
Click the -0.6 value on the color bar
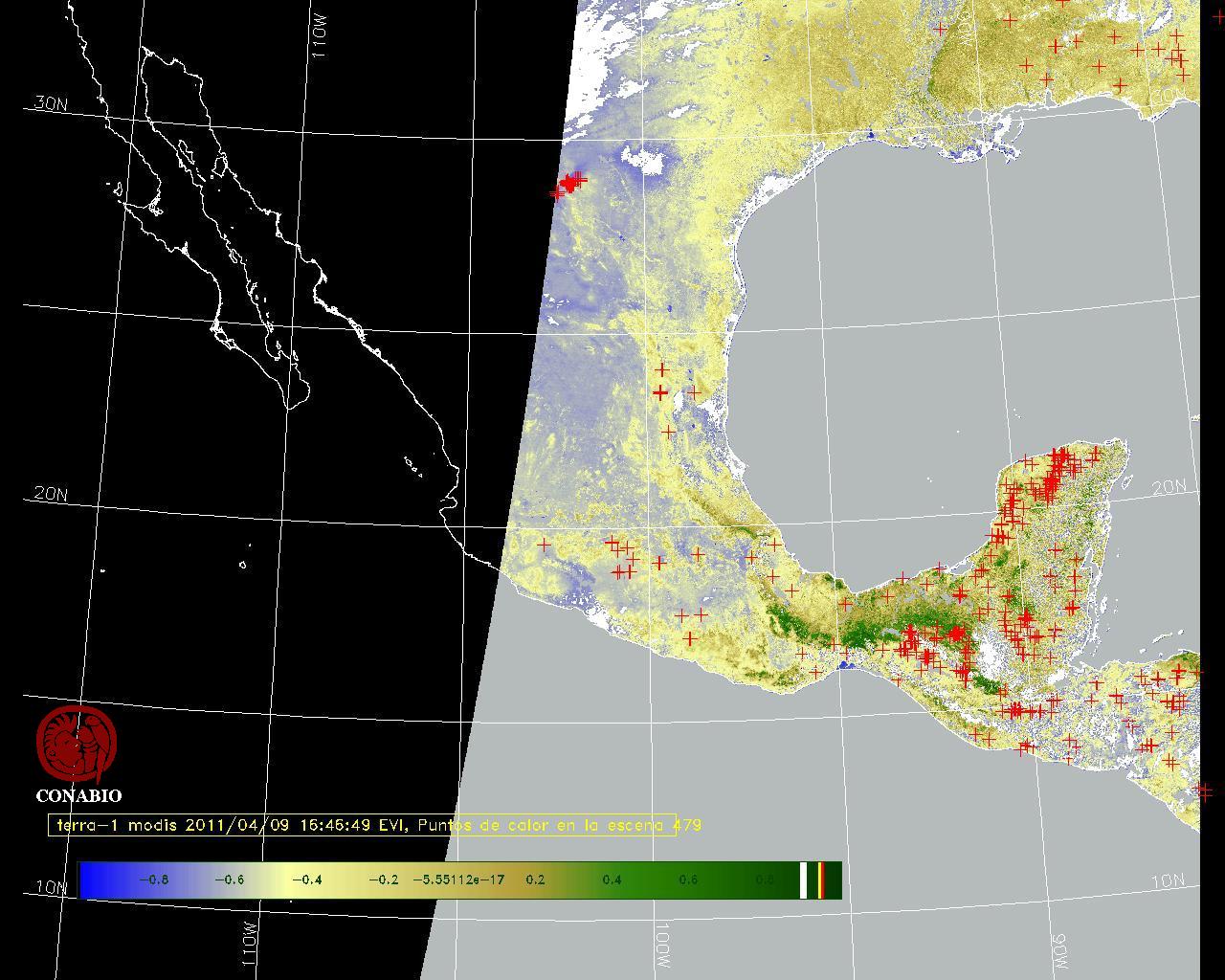pyautogui.click(x=230, y=880)
